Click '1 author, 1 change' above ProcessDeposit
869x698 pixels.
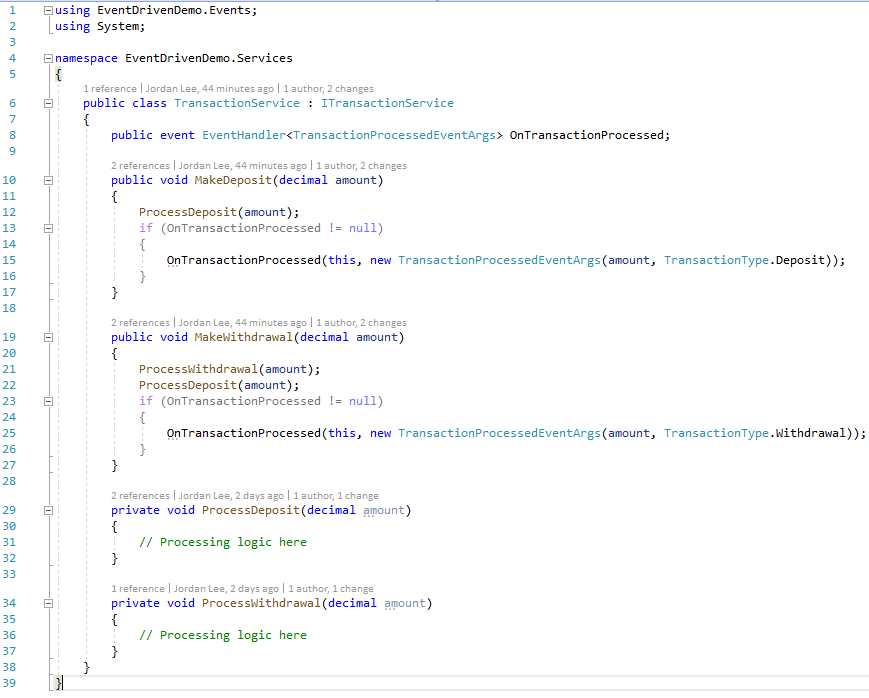point(336,496)
